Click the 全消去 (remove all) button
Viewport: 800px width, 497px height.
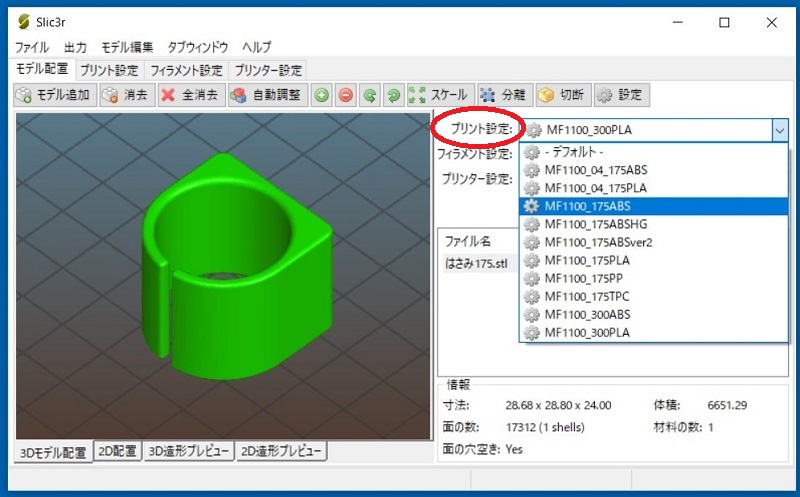tap(191, 95)
